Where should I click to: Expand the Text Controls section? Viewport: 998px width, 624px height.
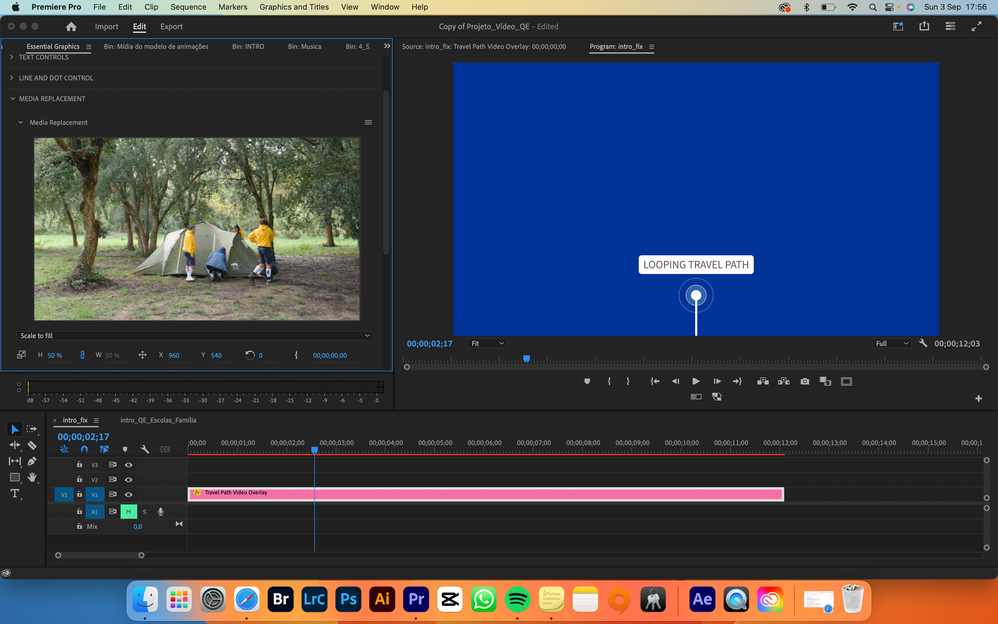point(44,57)
